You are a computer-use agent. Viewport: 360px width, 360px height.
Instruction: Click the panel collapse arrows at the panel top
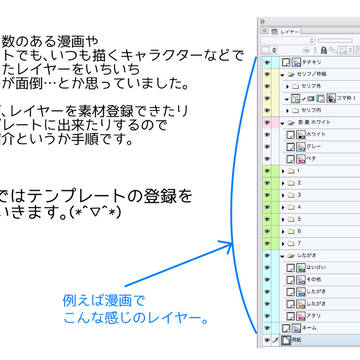pyautogui.click(x=262, y=21)
